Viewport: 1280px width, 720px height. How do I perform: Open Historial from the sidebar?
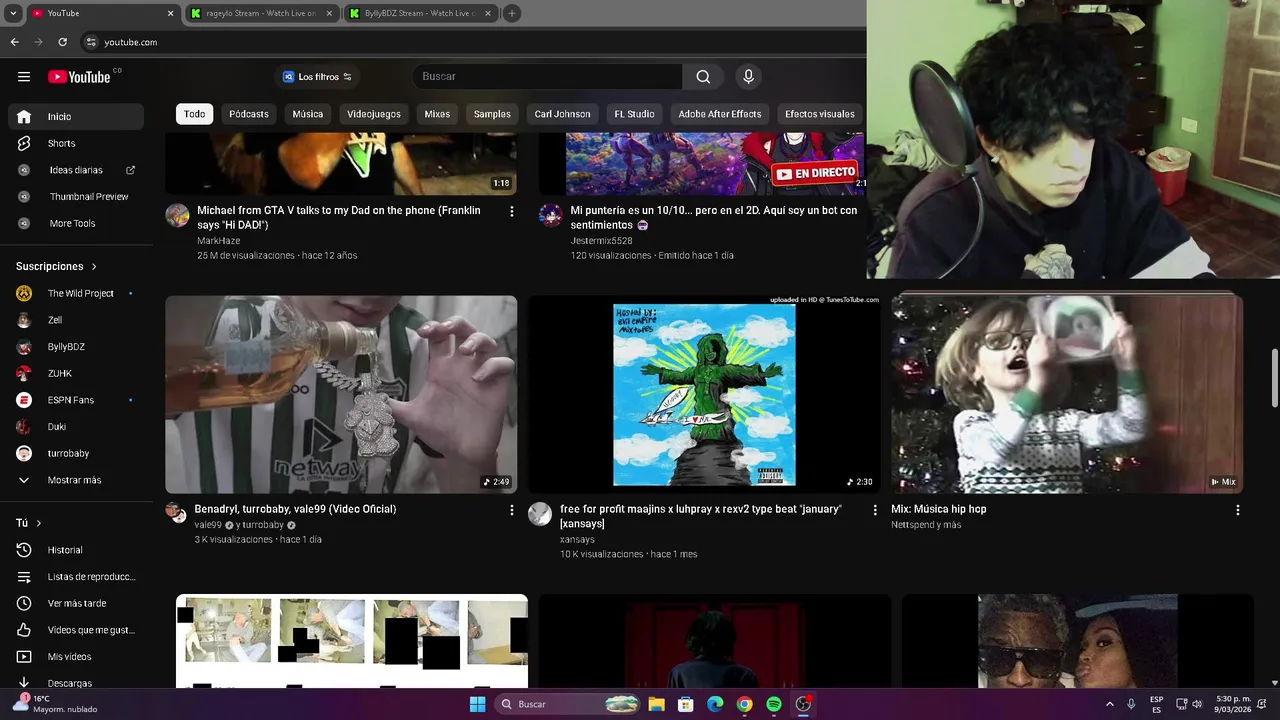point(76,550)
